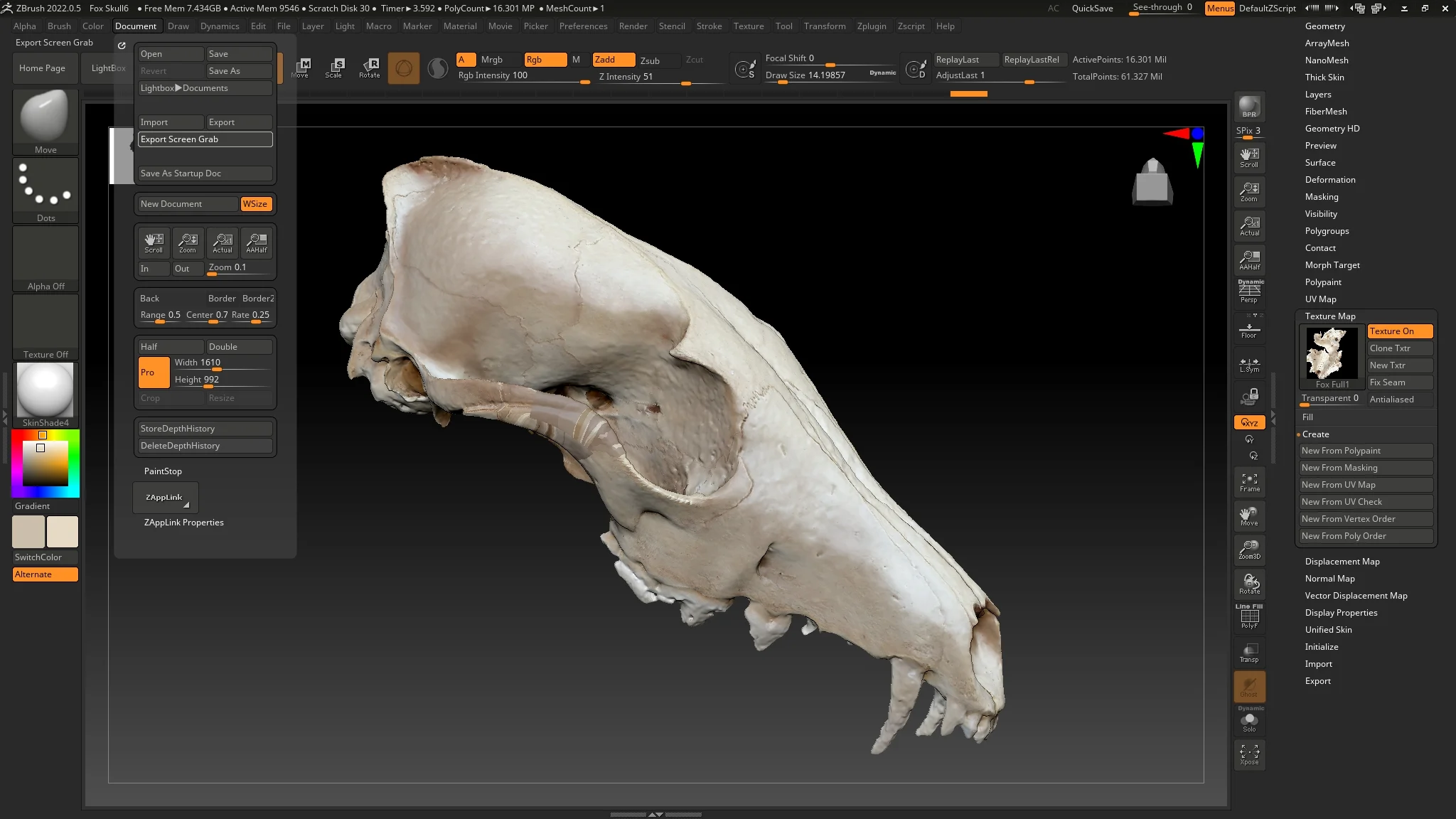
Task: Adjust the Document Width slider
Action: 222,363
